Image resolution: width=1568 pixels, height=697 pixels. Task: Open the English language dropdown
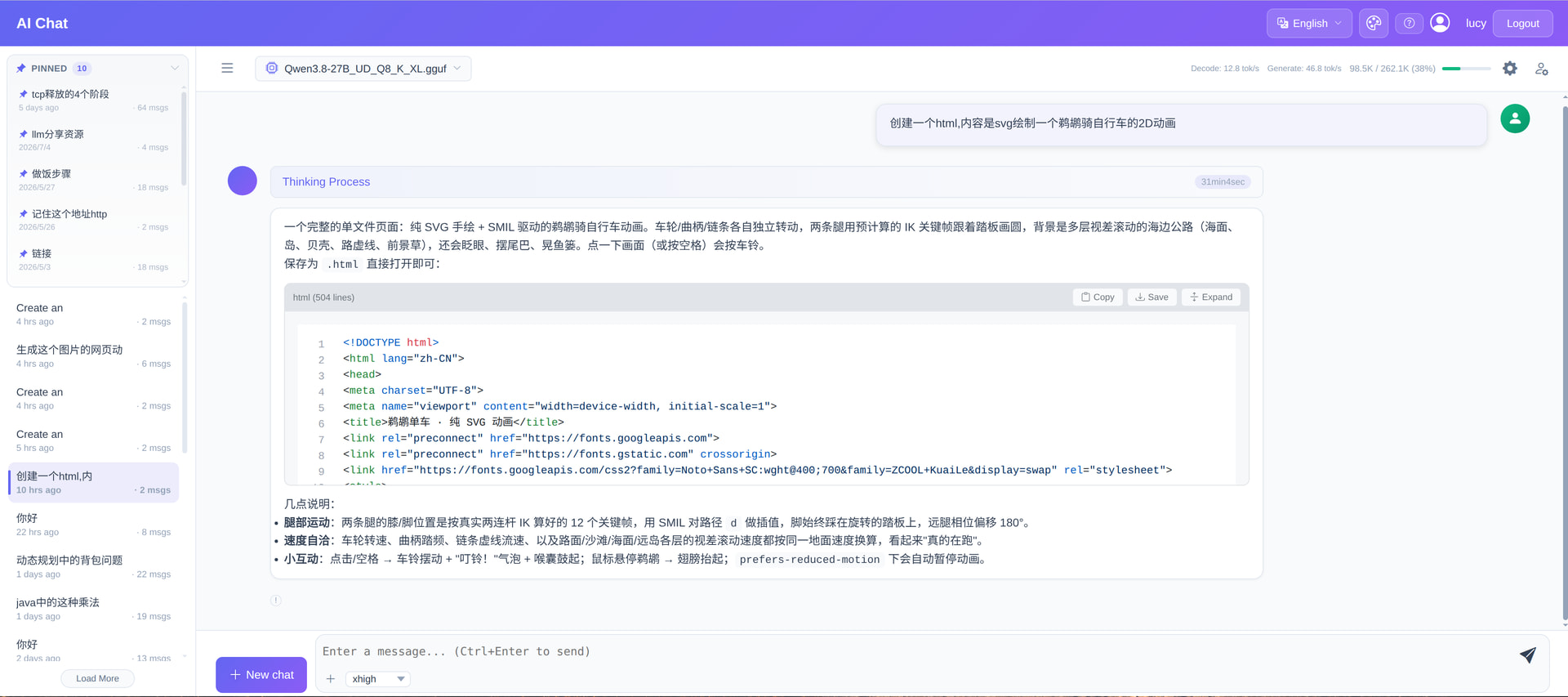1309,23
